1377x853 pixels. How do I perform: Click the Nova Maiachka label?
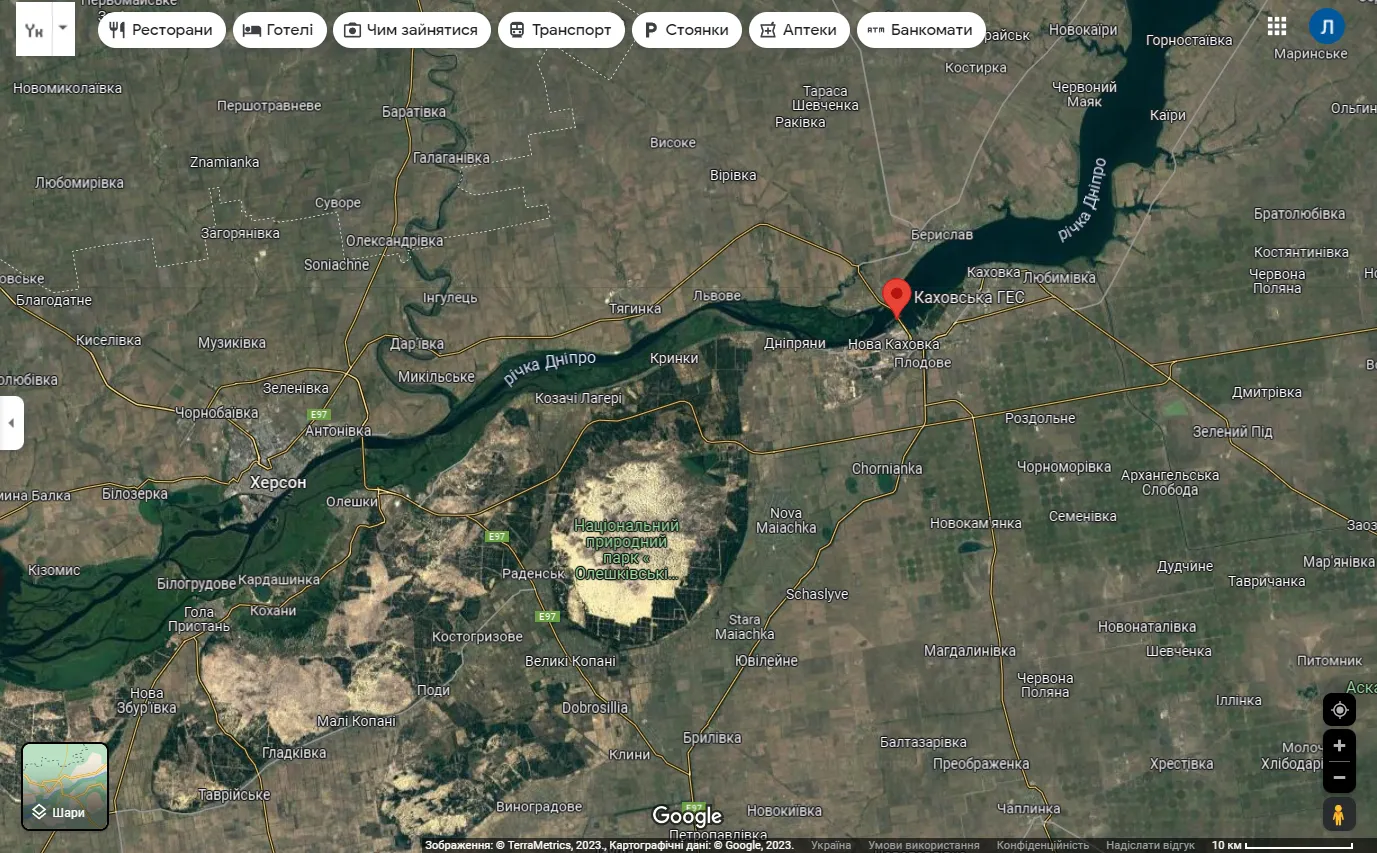tap(786, 520)
